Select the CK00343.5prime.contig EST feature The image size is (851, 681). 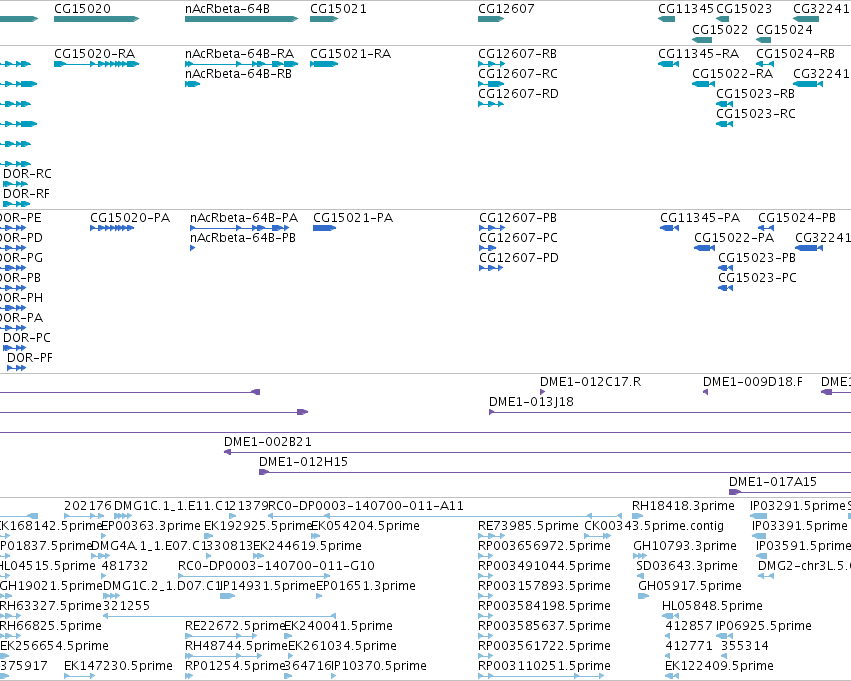pyautogui.click(x=598, y=536)
